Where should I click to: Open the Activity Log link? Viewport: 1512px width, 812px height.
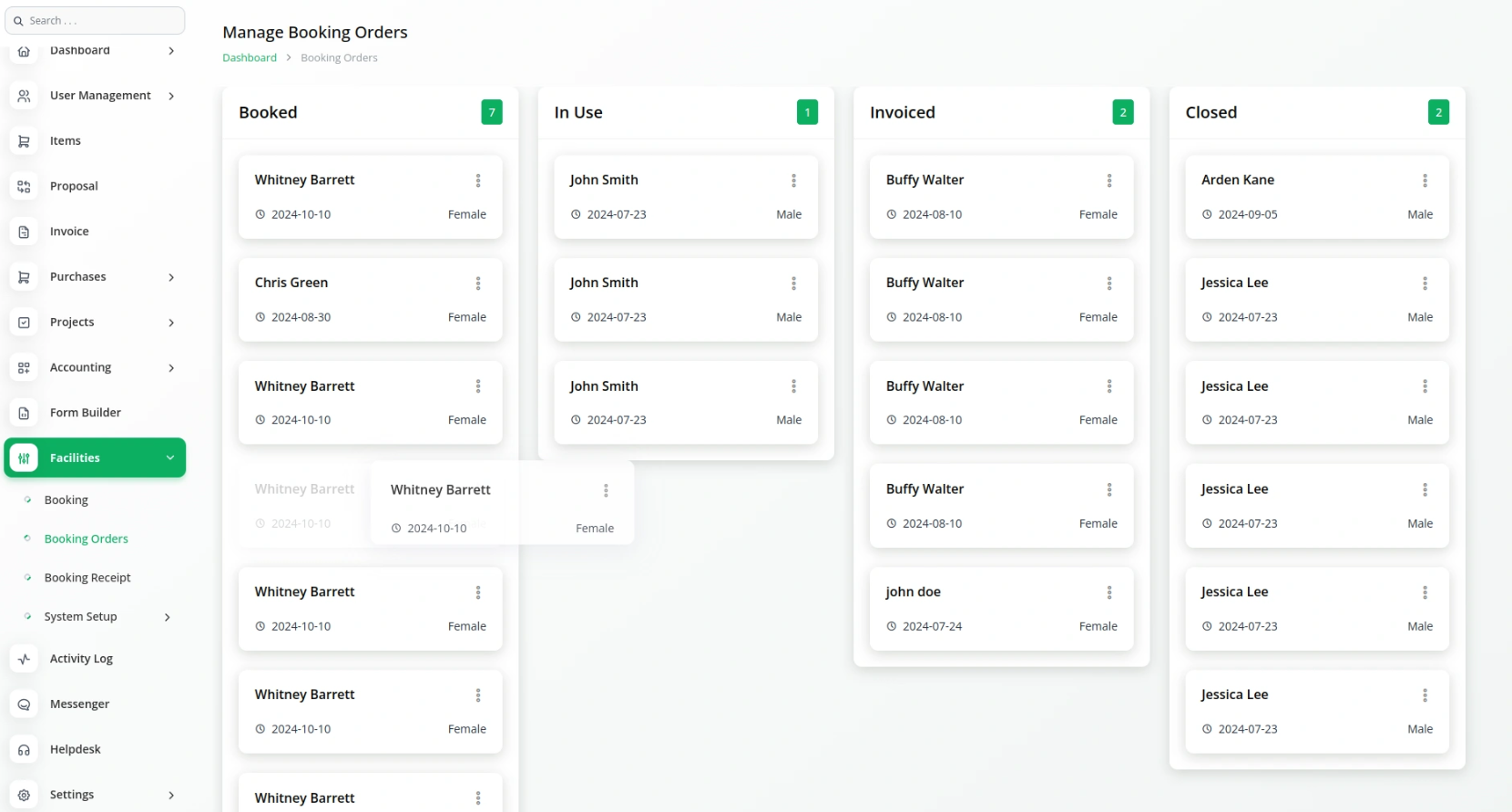click(81, 659)
